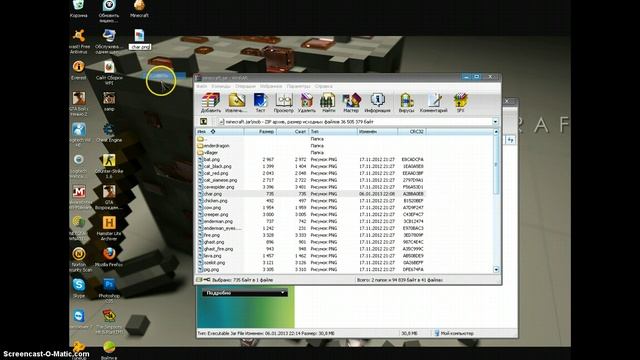The height and width of the screenshot is (360, 640).
Task: Open the Команды menu
Action: tap(221, 87)
